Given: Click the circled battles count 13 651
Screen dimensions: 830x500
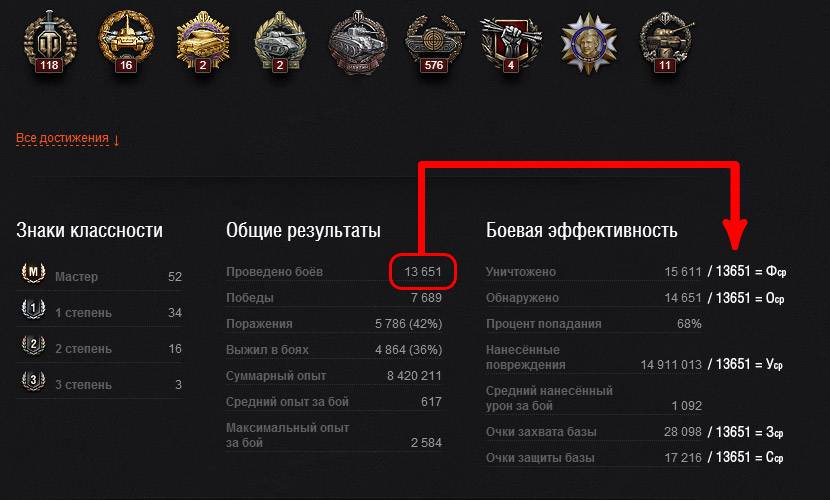Looking at the screenshot, I should tap(422, 271).
